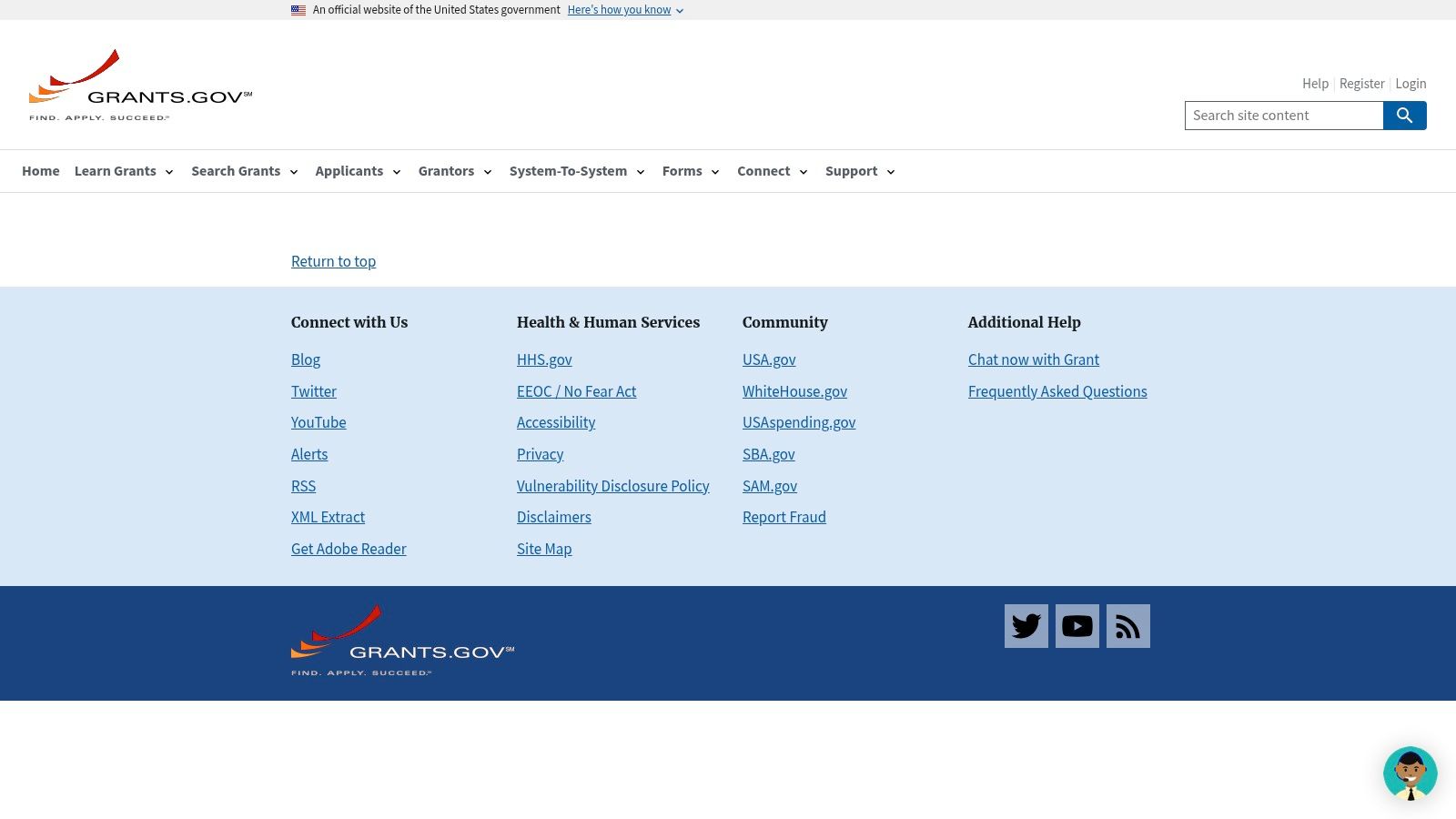Expand the Forms menu
The width and height of the screenshot is (1456, 819).
(691, 171)
